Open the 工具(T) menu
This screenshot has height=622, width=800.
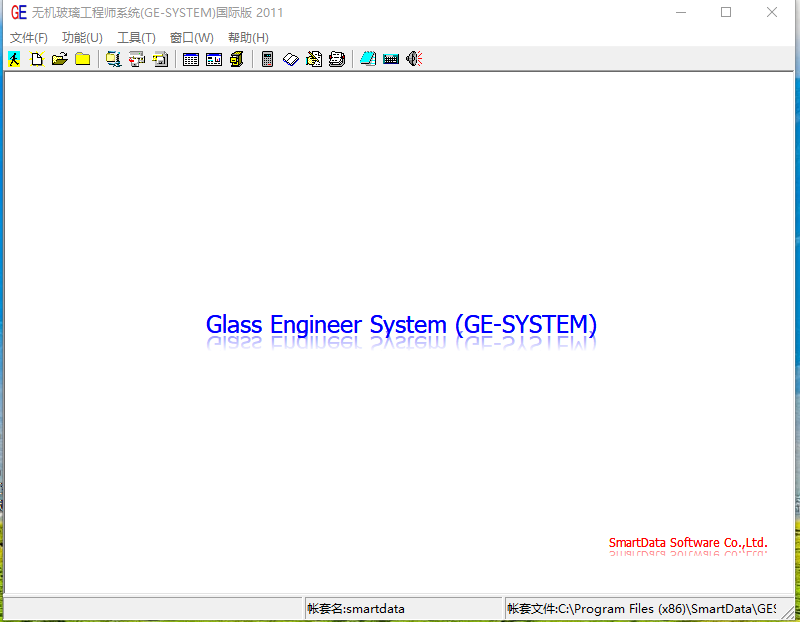pyautogui.click(x=136, y=38)
